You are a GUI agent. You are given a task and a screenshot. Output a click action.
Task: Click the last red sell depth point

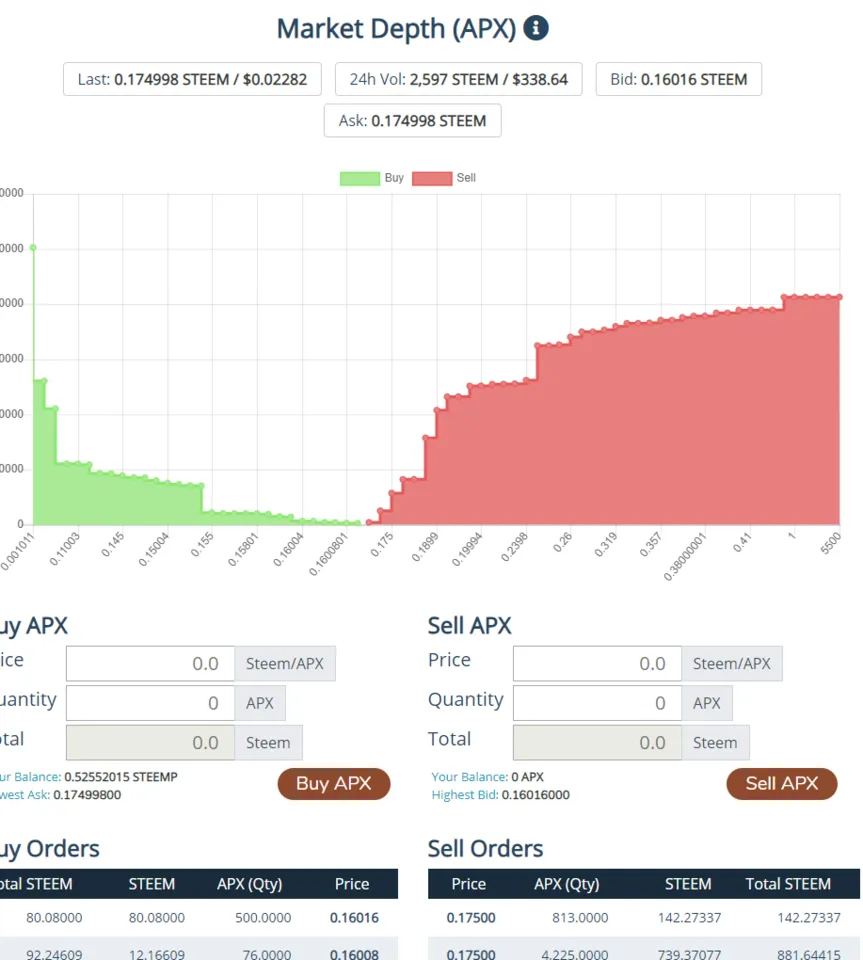840,297
